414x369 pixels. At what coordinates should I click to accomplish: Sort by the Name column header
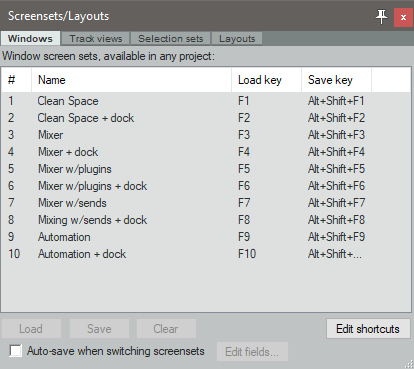(131, 80)
